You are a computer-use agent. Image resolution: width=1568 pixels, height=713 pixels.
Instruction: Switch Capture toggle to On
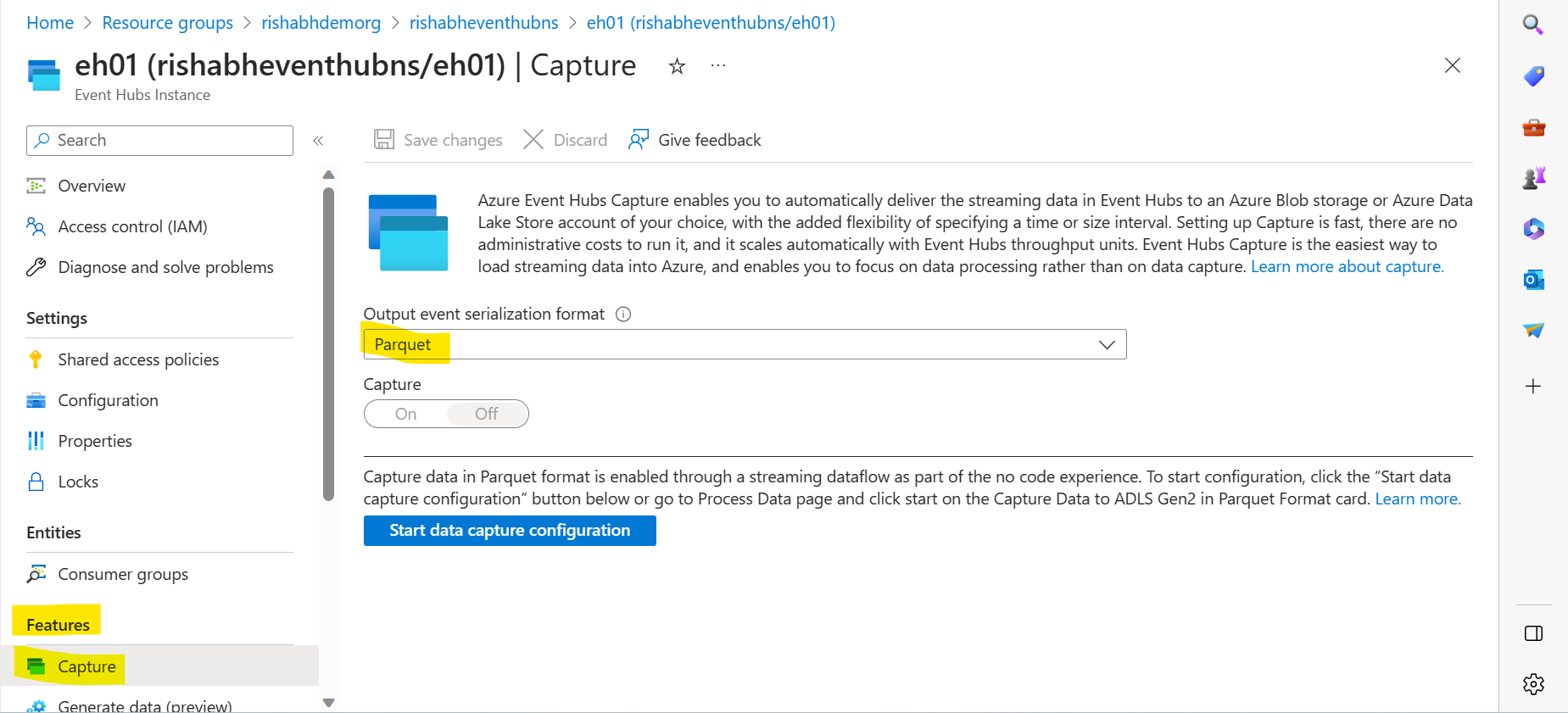click(x=405, y=414)
